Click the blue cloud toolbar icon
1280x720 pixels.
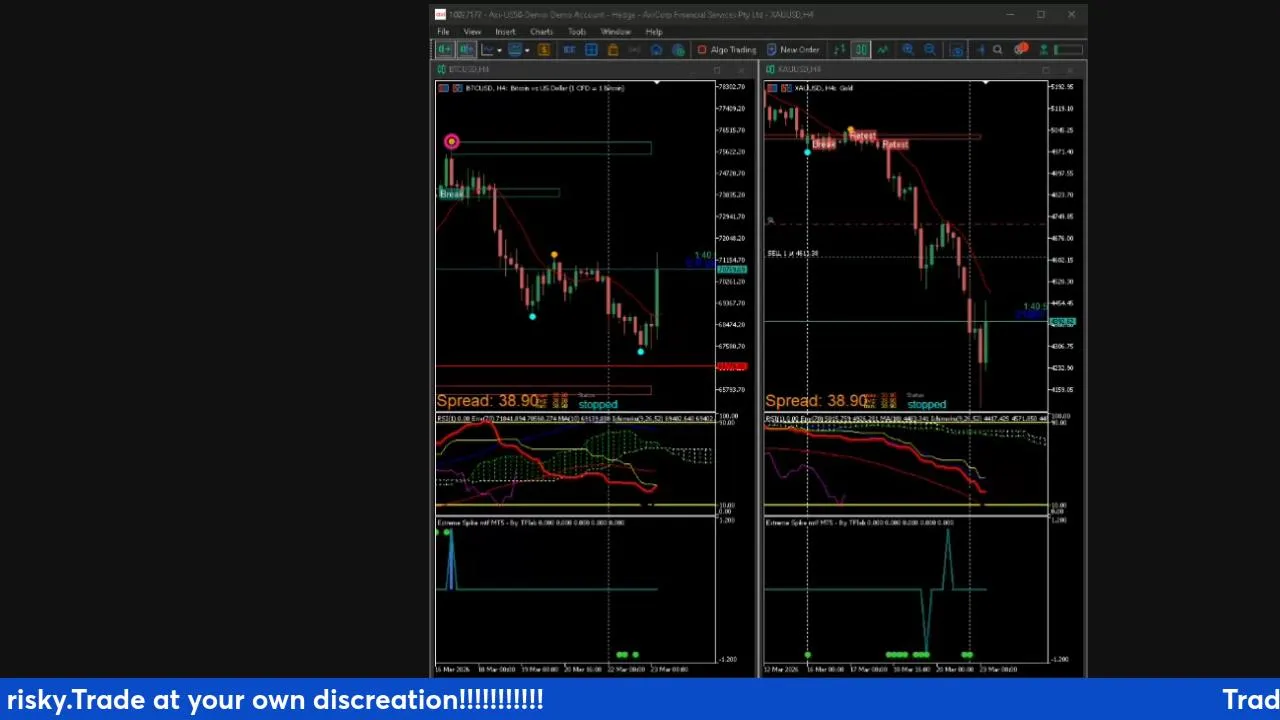pos(656,49)
